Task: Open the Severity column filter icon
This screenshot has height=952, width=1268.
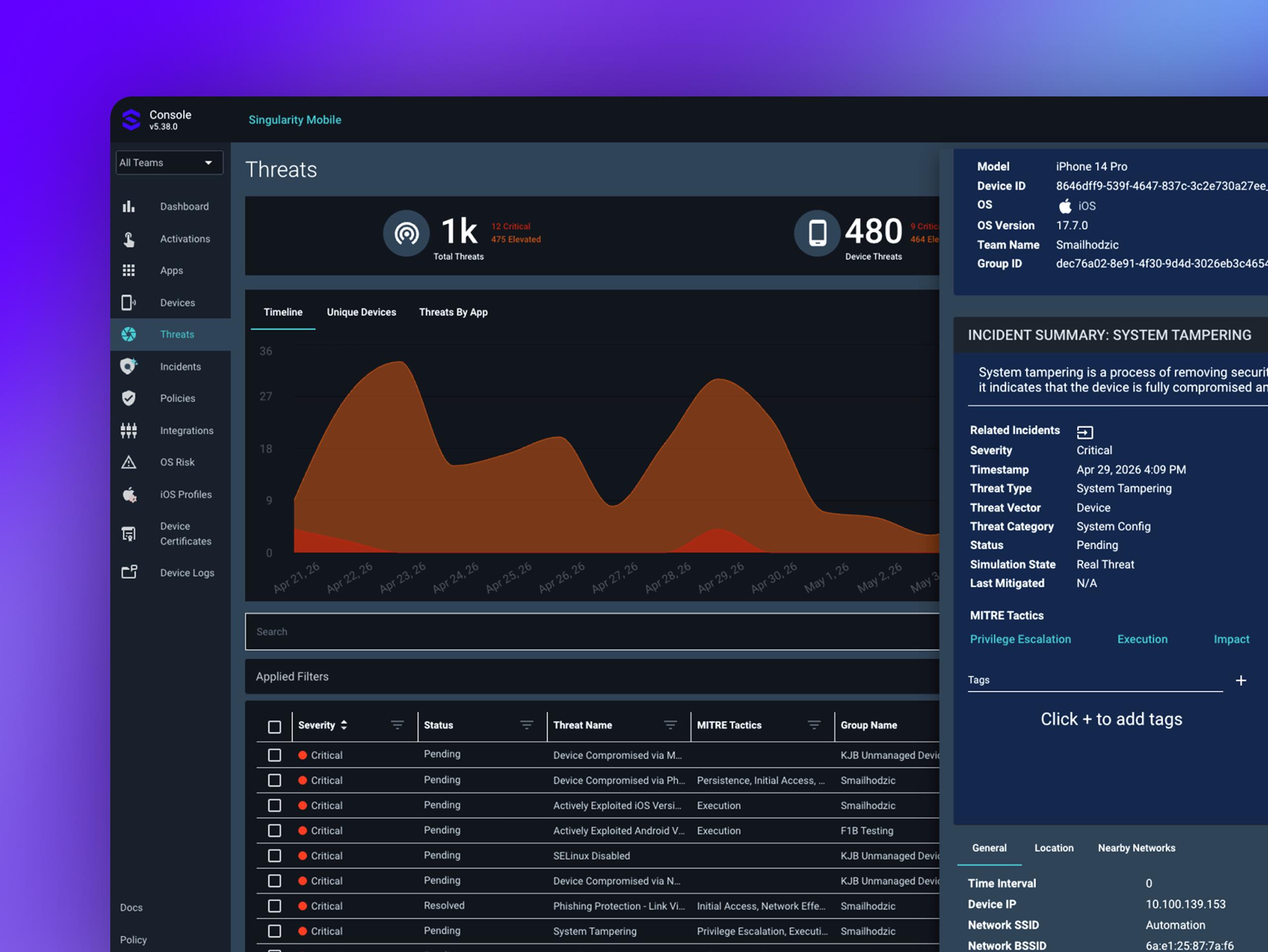Action: [x=397, y=725]
